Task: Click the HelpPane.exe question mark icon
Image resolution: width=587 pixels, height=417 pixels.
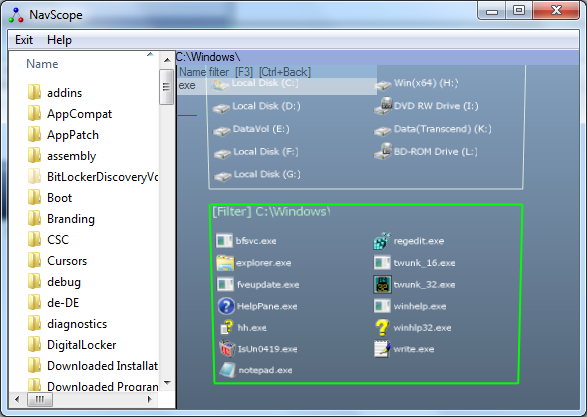Action: click(226, 306)
